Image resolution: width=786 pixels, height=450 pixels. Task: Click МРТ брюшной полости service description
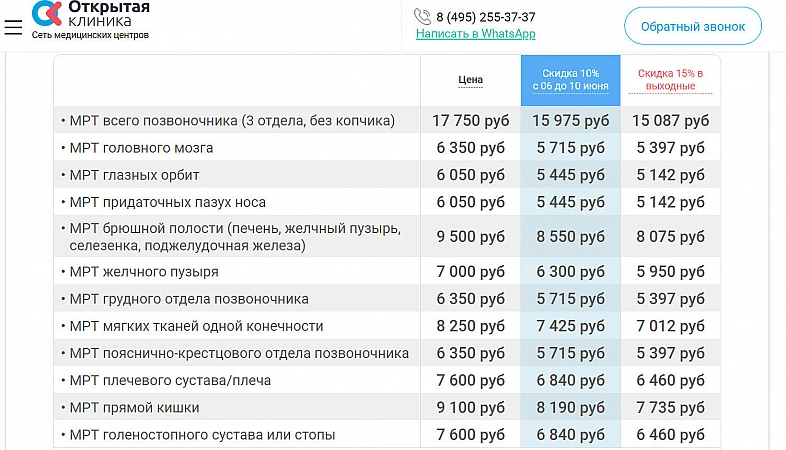[x=235, y=237]
